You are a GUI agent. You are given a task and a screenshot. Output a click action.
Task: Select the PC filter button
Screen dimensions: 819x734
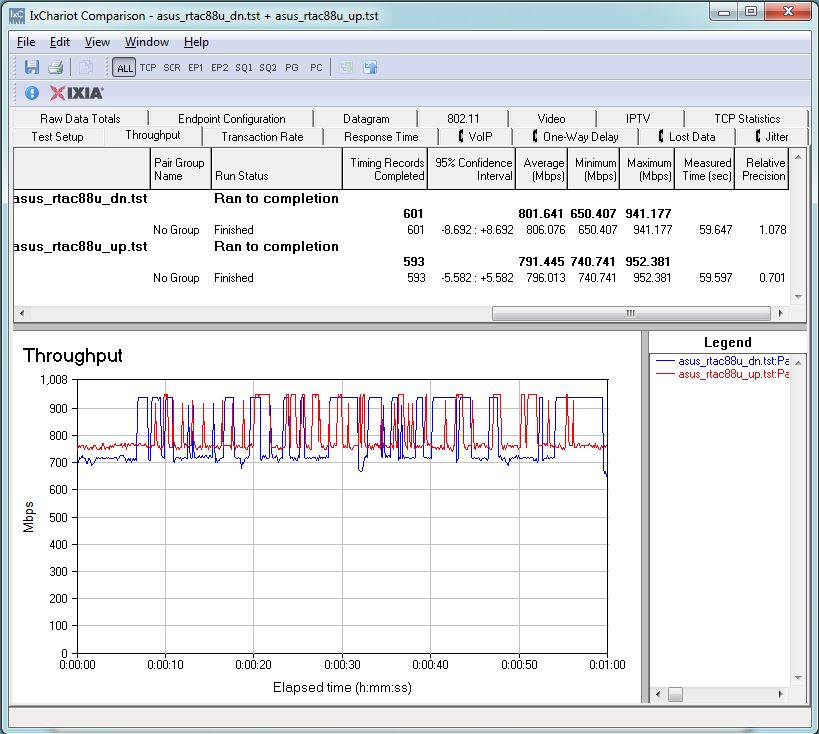point(316,67)
